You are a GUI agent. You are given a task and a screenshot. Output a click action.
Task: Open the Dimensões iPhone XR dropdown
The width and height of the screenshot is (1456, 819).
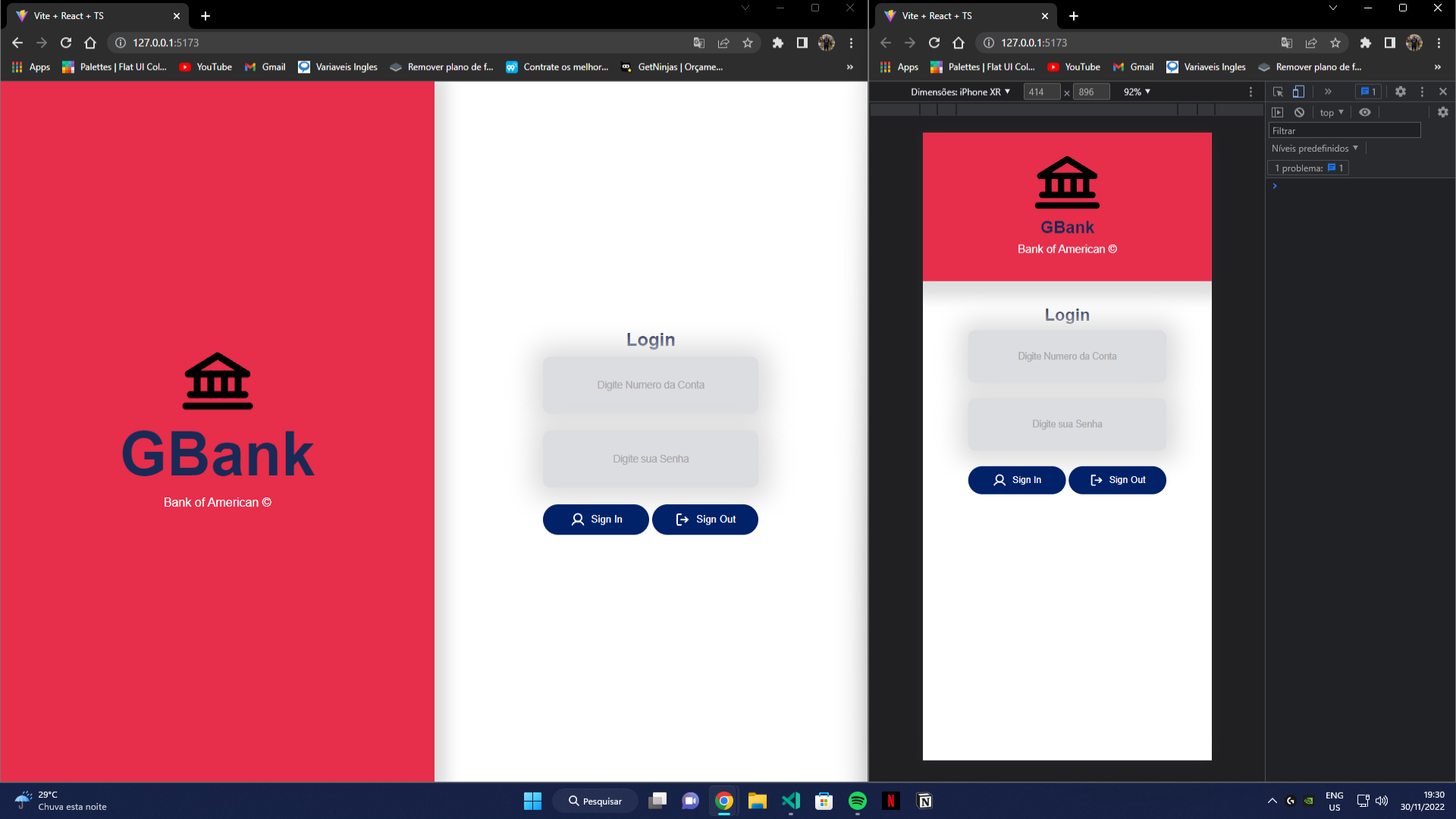[961, 91]
